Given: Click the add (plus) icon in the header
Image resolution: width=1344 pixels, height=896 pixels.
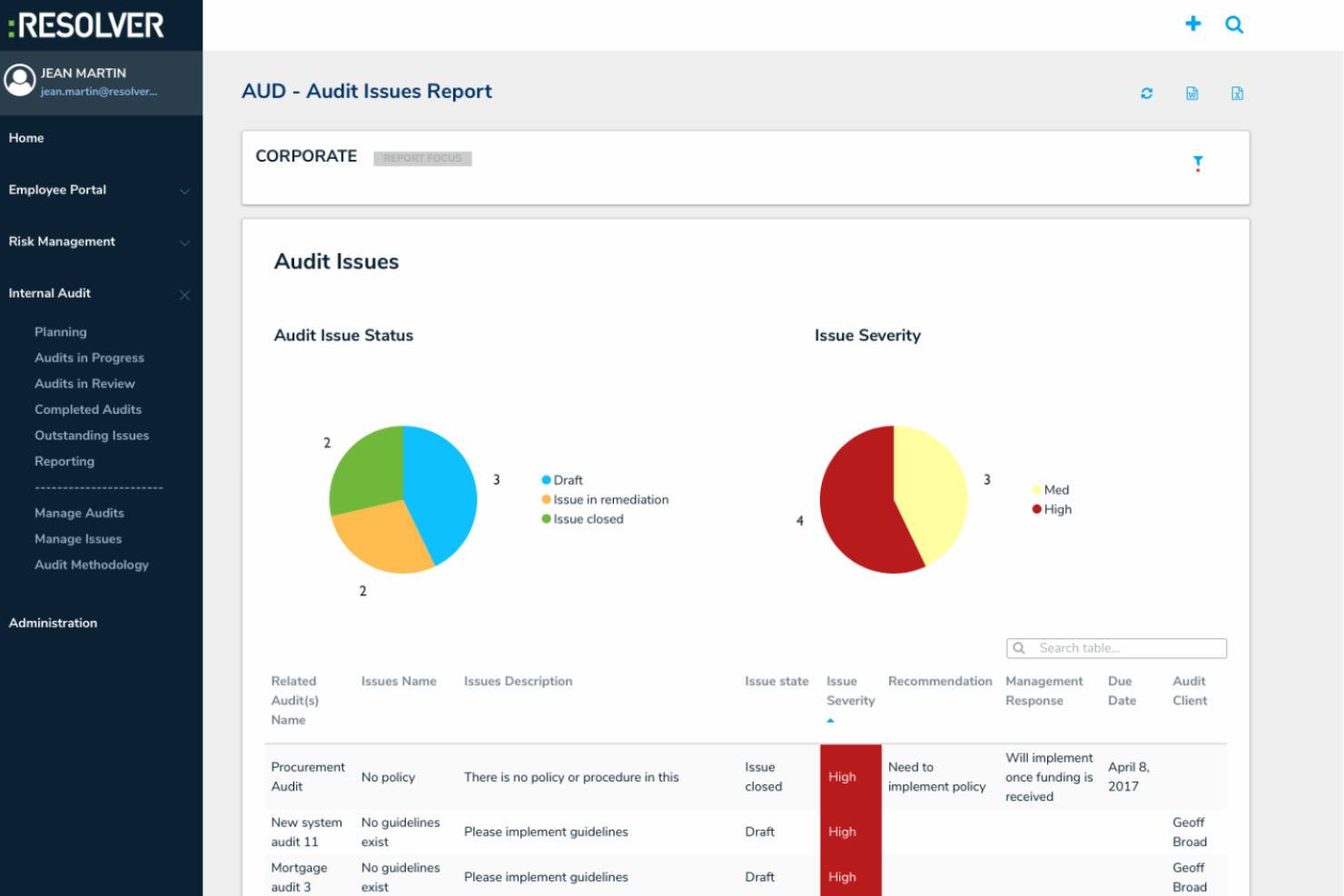Looking at the screenshot, I should 1192,24.
